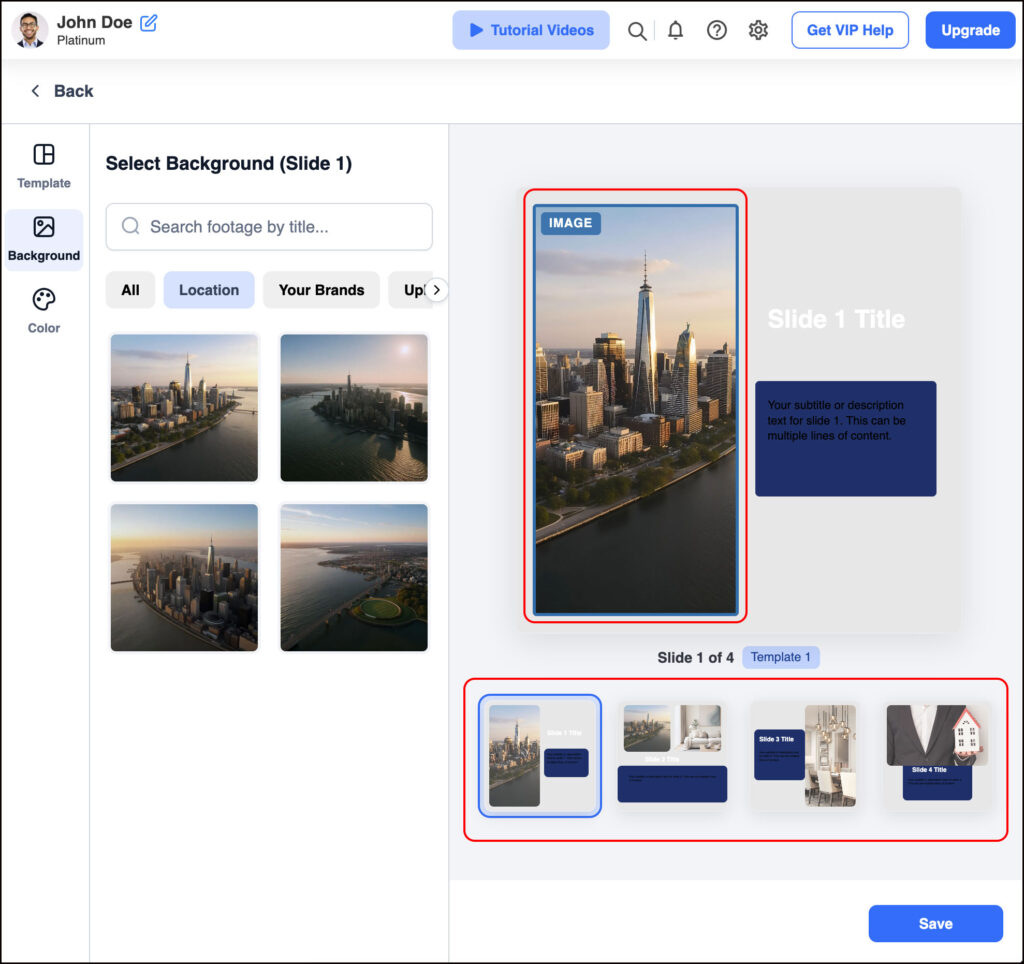Choose the sunset river skyline background thumbnail

(354, 407)
